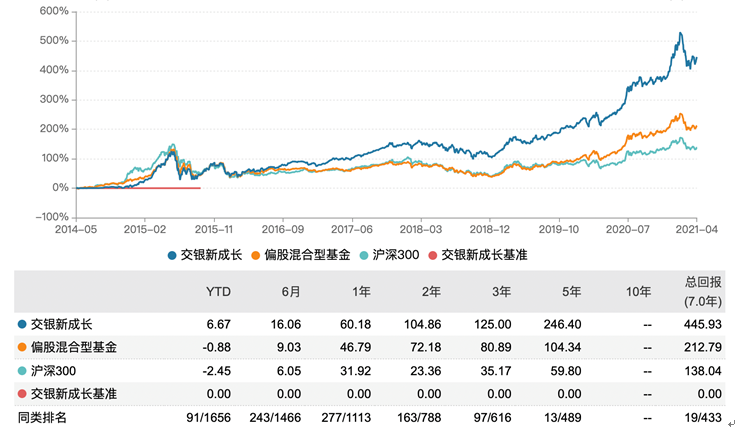Click 偏股混合型基金 YTD value -0.88
The height and width of the screenshot is (431, 736).
coord(216,347)
